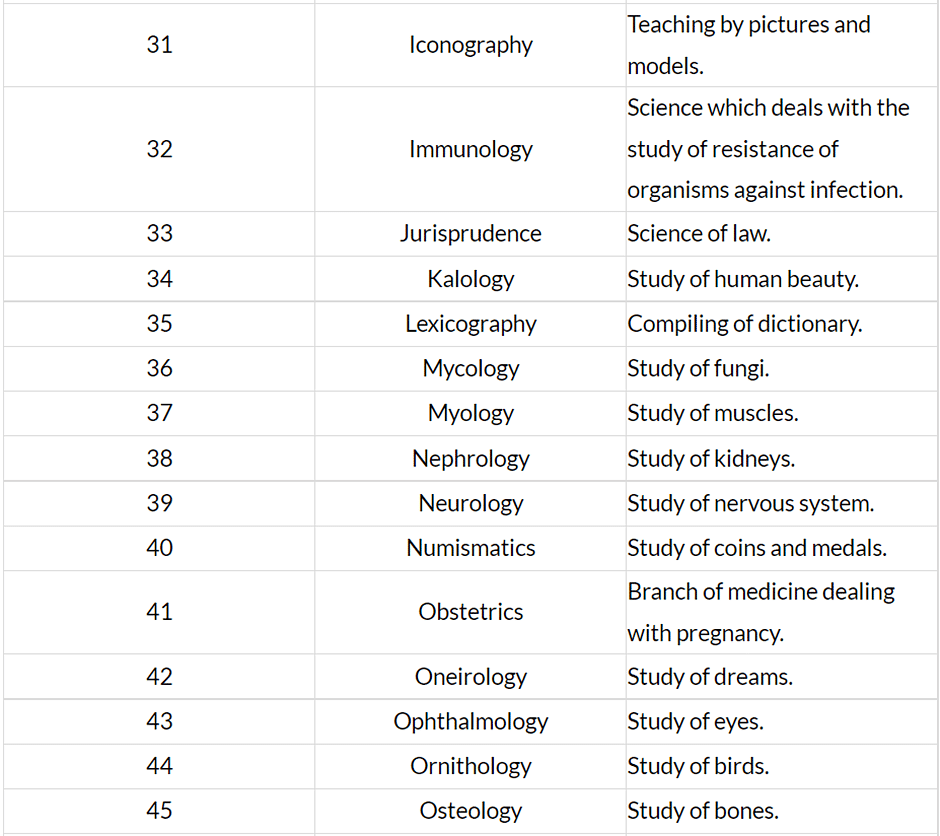Screen dimensions: 940x836
Task: Click the word Jurisprudence
Action: click(x=470, y=233)
